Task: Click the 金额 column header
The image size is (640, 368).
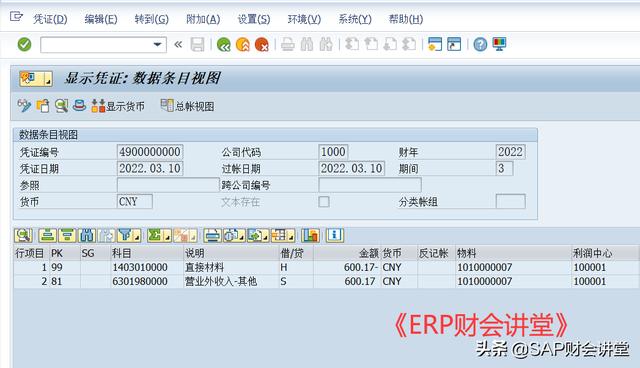Action: click(x=347, y=253)
